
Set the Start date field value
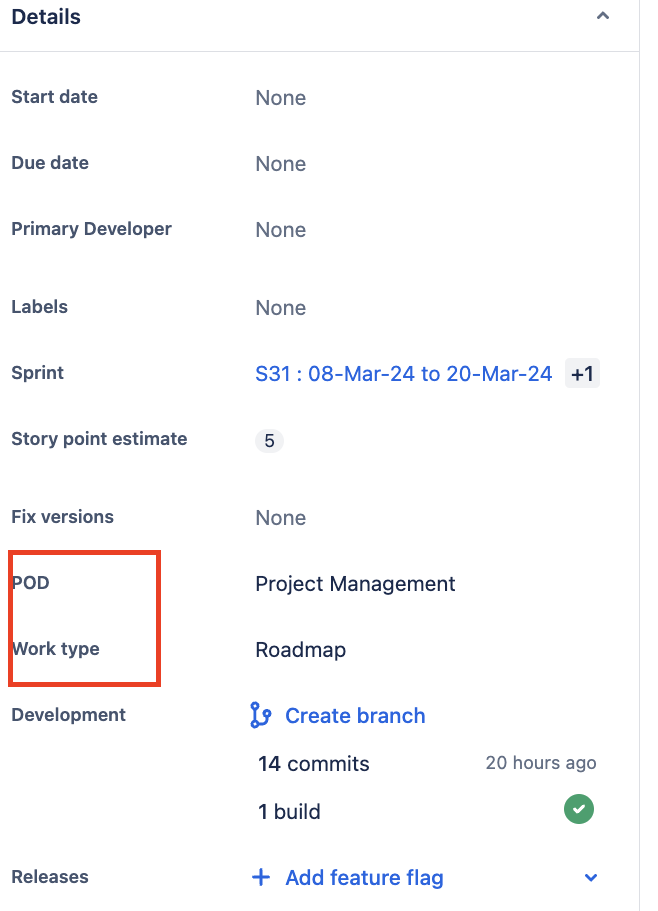click(280, 98)
